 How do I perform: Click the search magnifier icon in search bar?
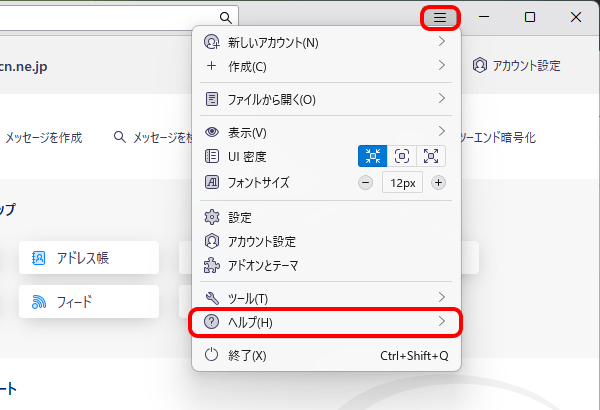coord(227,17)
